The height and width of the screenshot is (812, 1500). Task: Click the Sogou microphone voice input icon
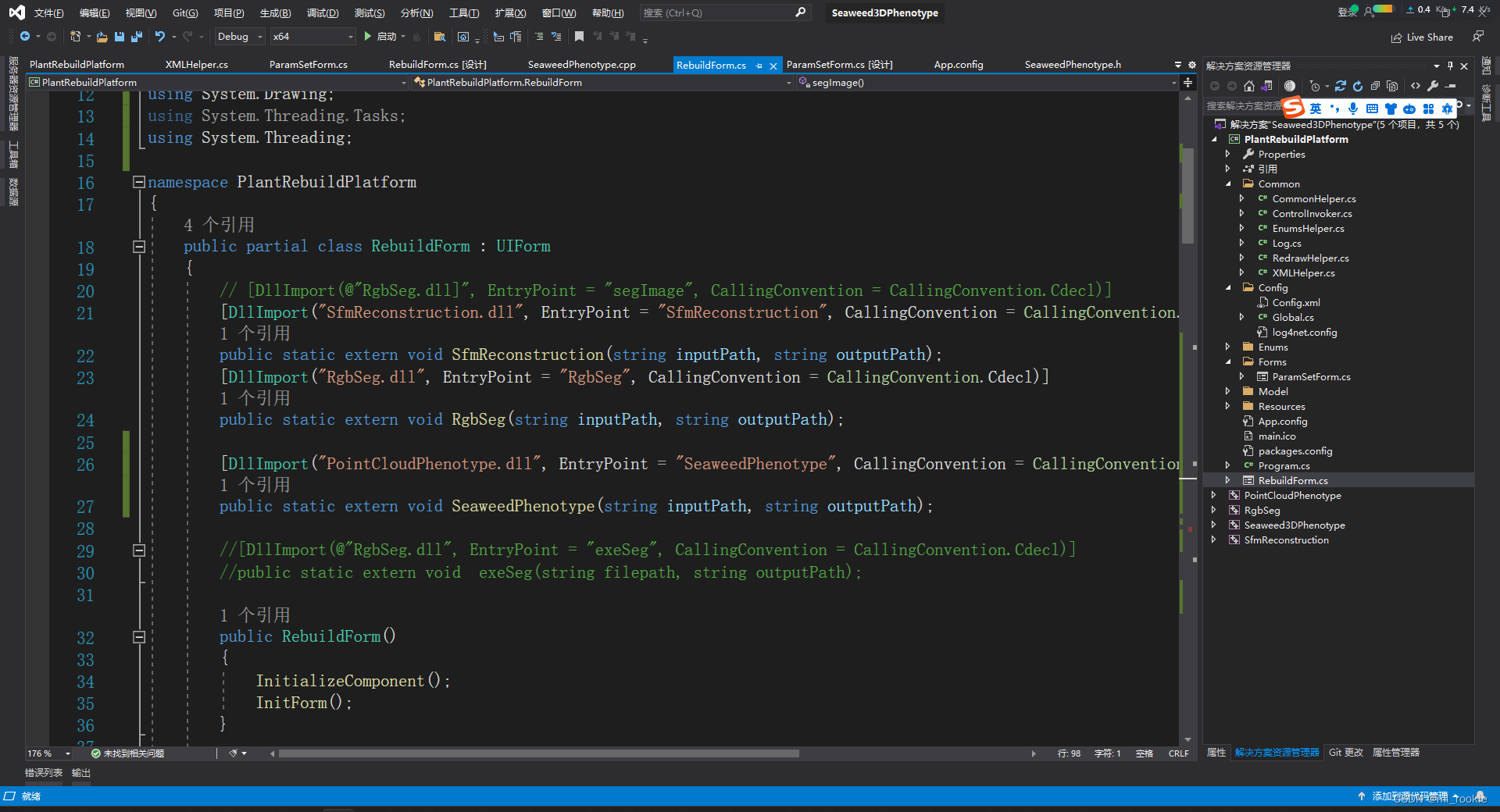coord(1353,109)
